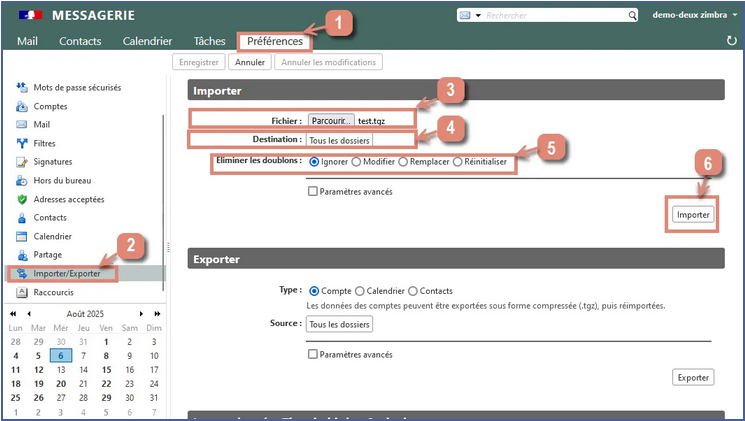Open Signatures preferences in the sidebar

coord(52,161)
